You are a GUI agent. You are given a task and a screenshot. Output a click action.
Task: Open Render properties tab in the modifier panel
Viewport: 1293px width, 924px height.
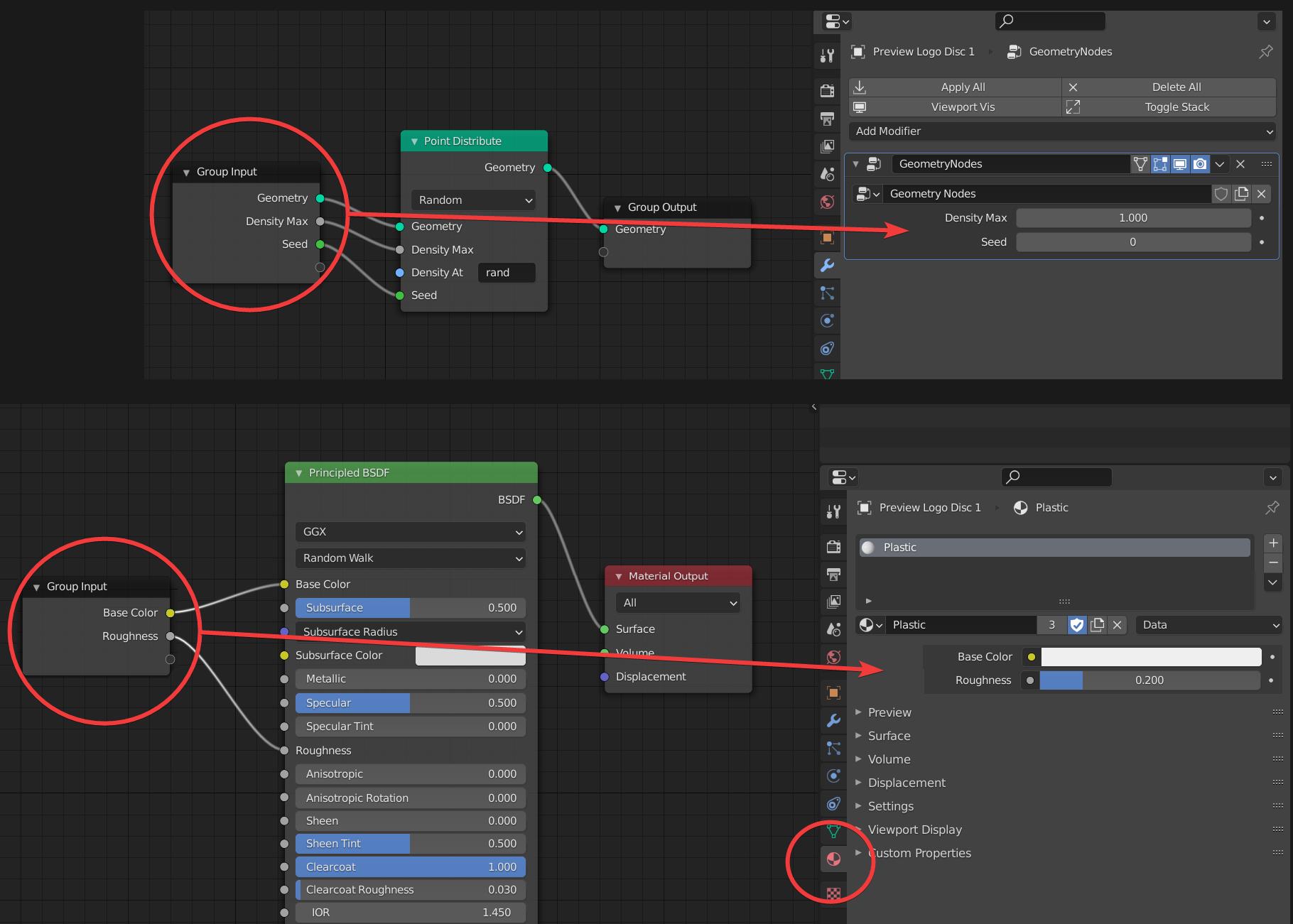[x=827, y=90]
